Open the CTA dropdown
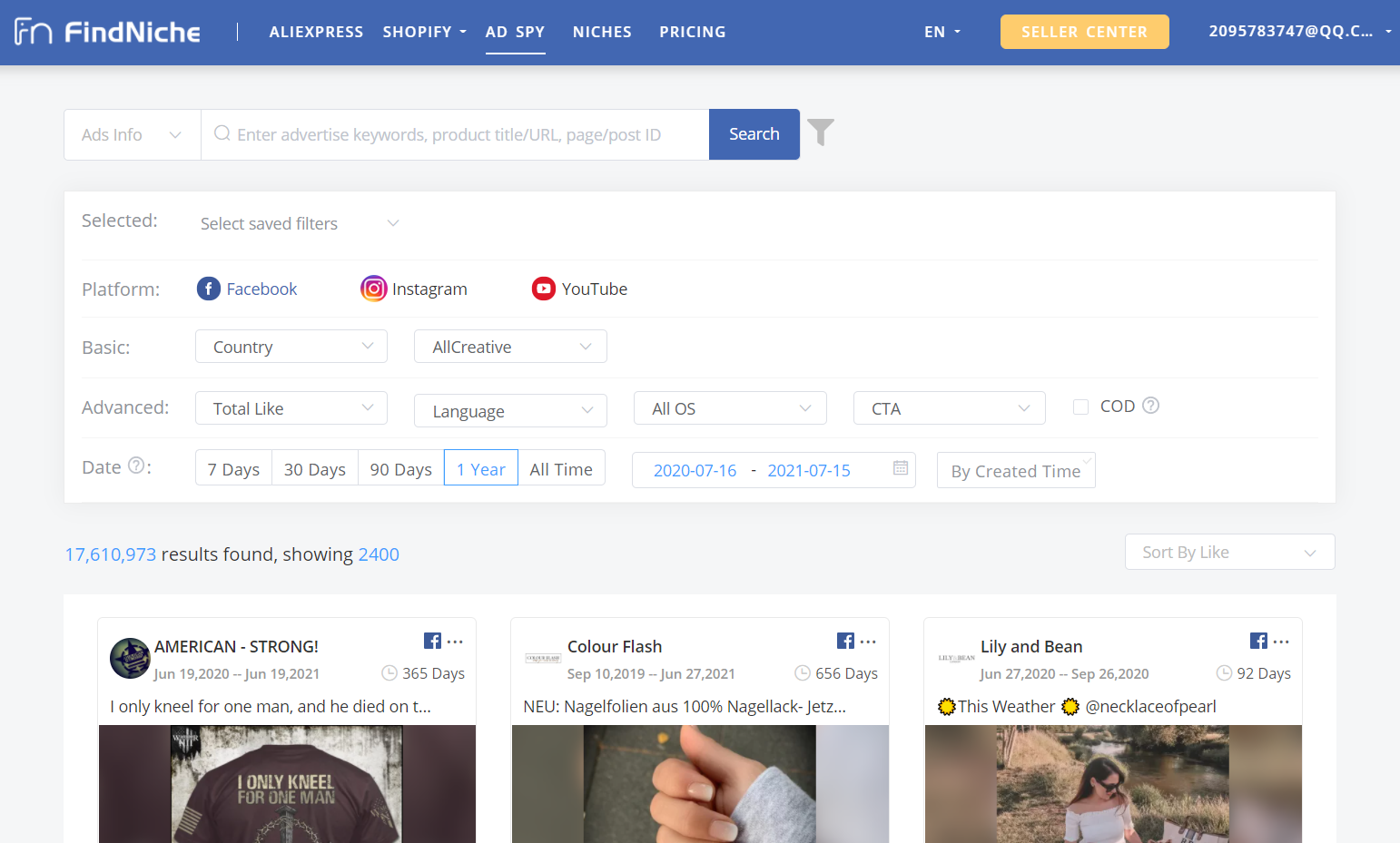Viewport: 1400px width, 843px height. pos(950,408)
